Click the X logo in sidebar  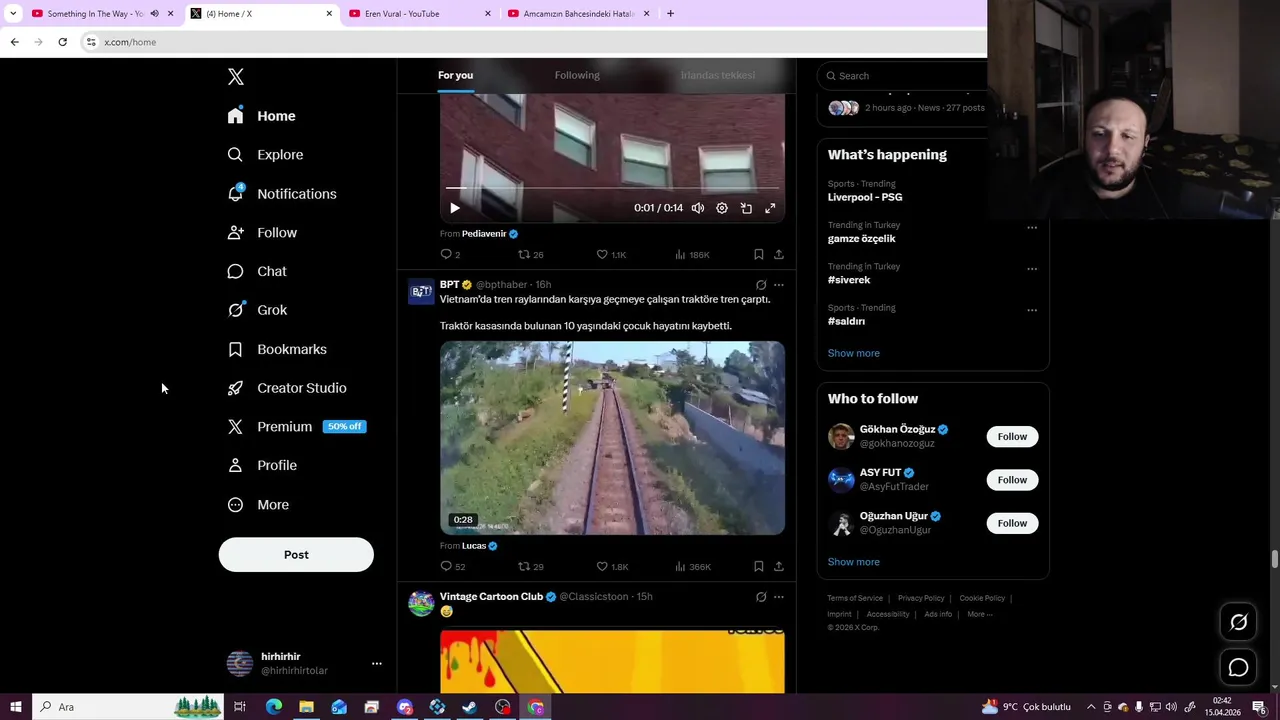coord(236,77)
